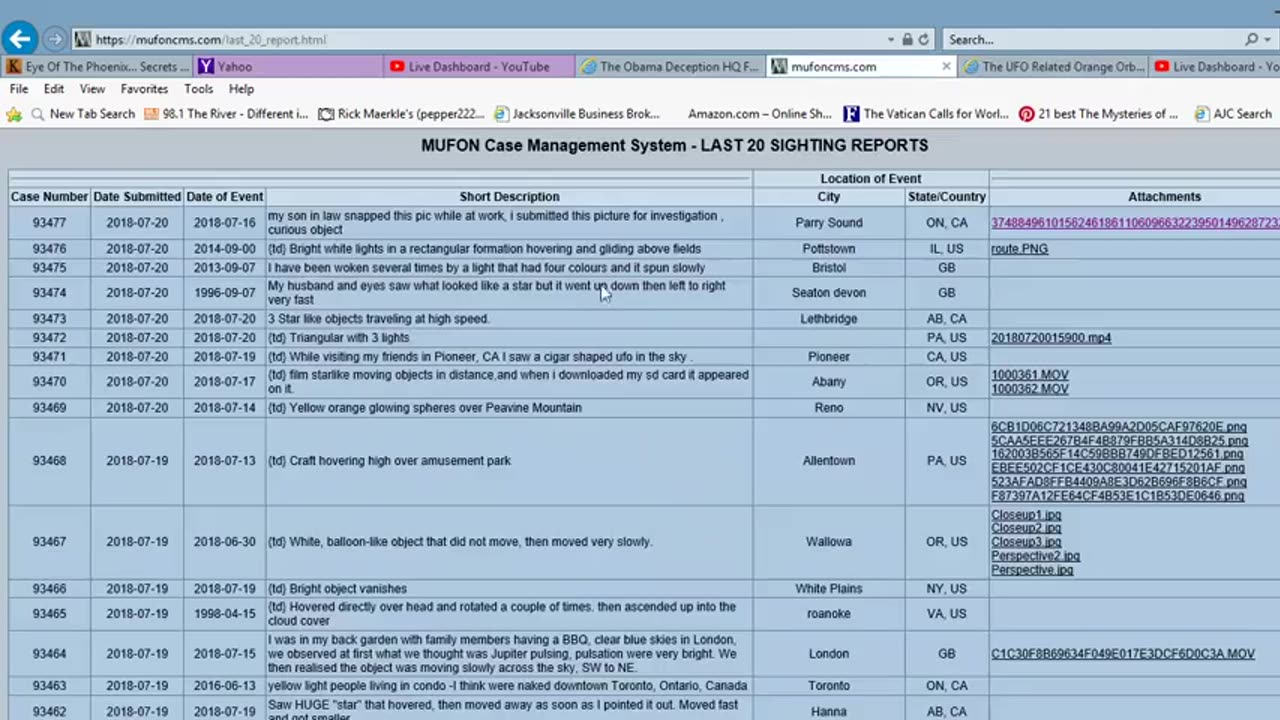Open the first Live Dashboard - YouTube tab

coord(478,67)
